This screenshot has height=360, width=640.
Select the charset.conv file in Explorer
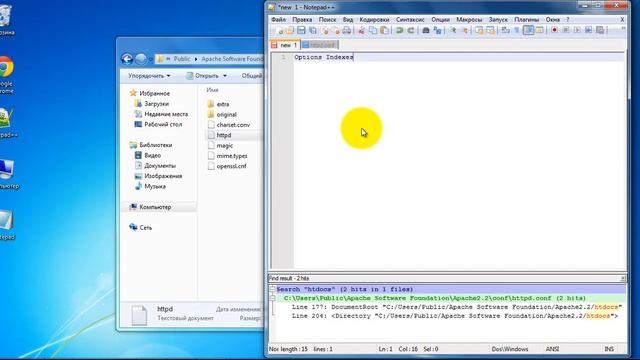click(x=233, y=125)
